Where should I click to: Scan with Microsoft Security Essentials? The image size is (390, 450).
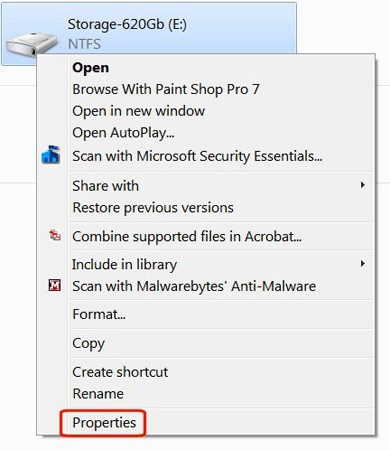tap(197, 156)
